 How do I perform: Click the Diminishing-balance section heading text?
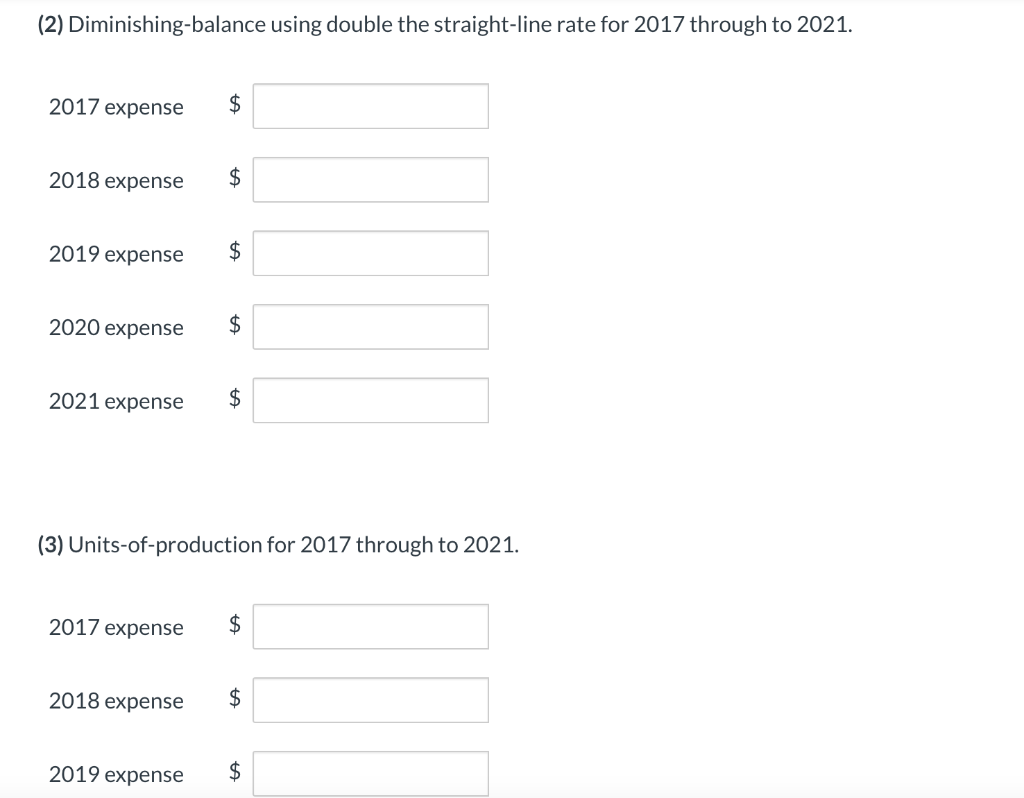[x=445, y=25]
